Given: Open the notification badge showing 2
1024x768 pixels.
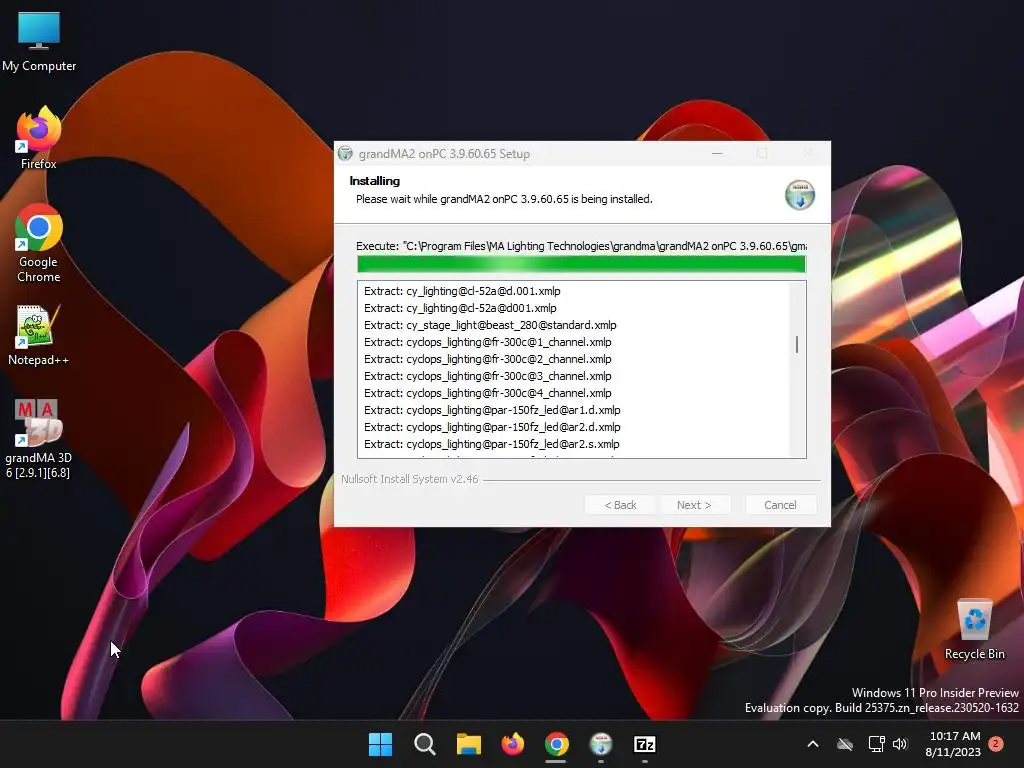Looking at the screenshot, I should (996, 743).
